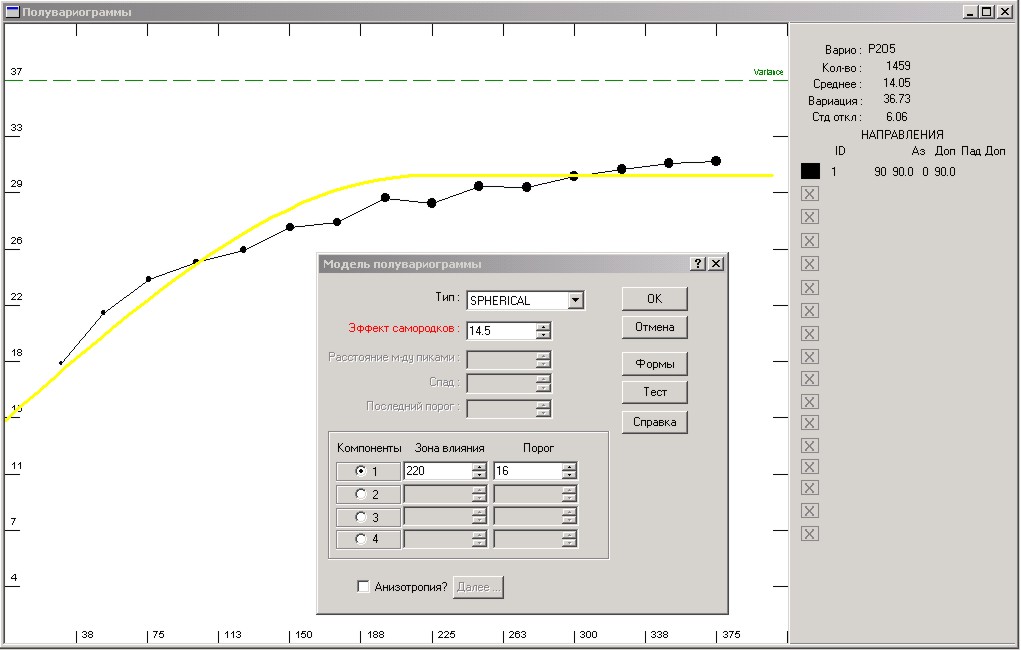Confirm the model with the OK button
This screenshot has width=1021, height=650.
pos(654,298)
